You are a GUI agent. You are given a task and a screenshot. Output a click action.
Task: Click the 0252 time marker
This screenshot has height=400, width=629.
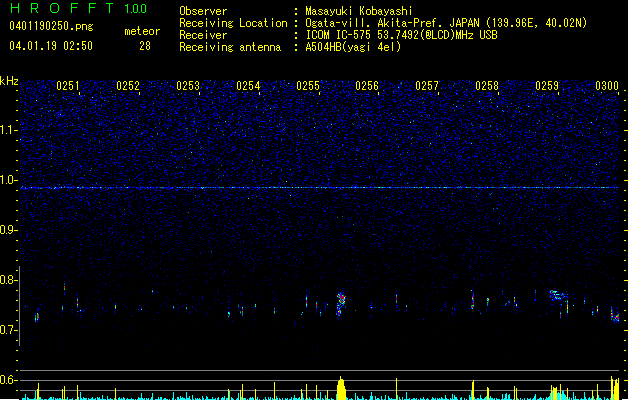[128, 86]
